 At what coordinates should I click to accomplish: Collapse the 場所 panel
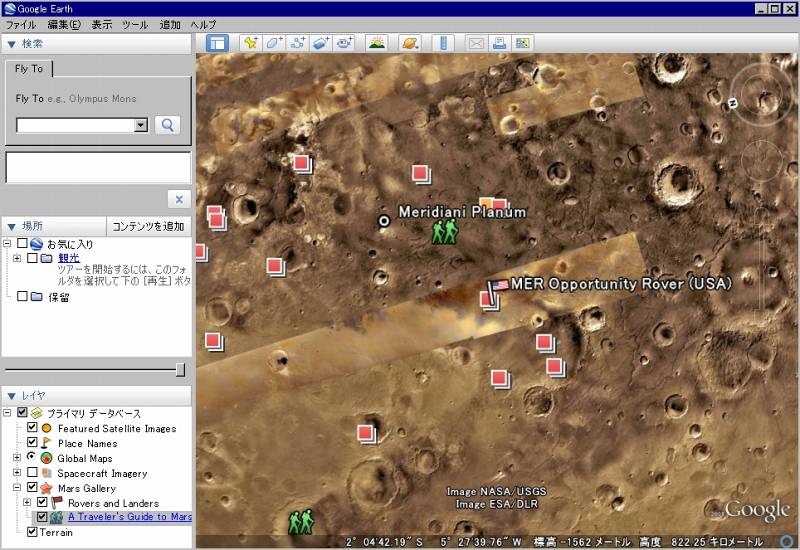tap(12, 227)
